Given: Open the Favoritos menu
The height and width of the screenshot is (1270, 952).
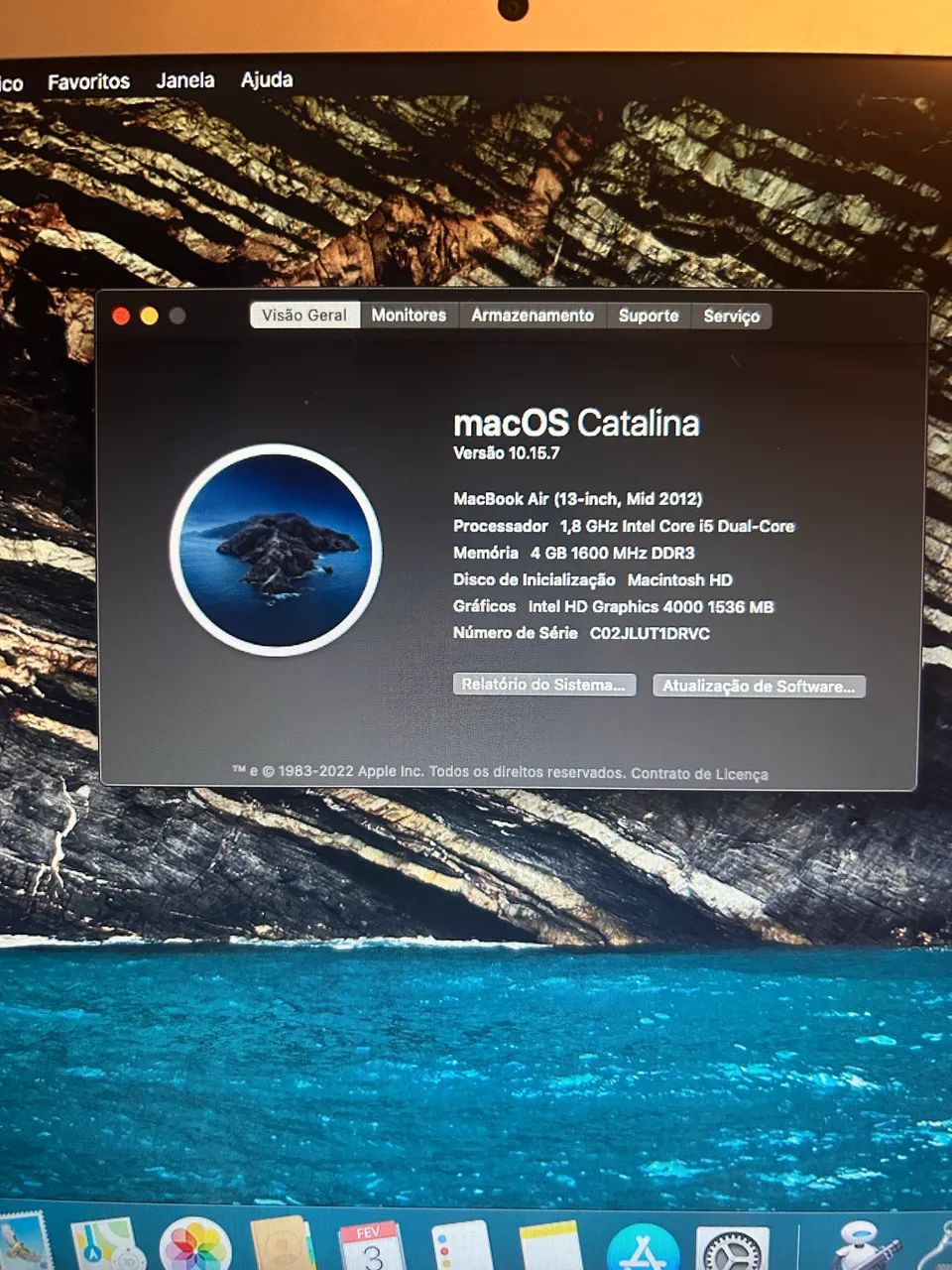Looking at the screenshot, I should (89, 81).
